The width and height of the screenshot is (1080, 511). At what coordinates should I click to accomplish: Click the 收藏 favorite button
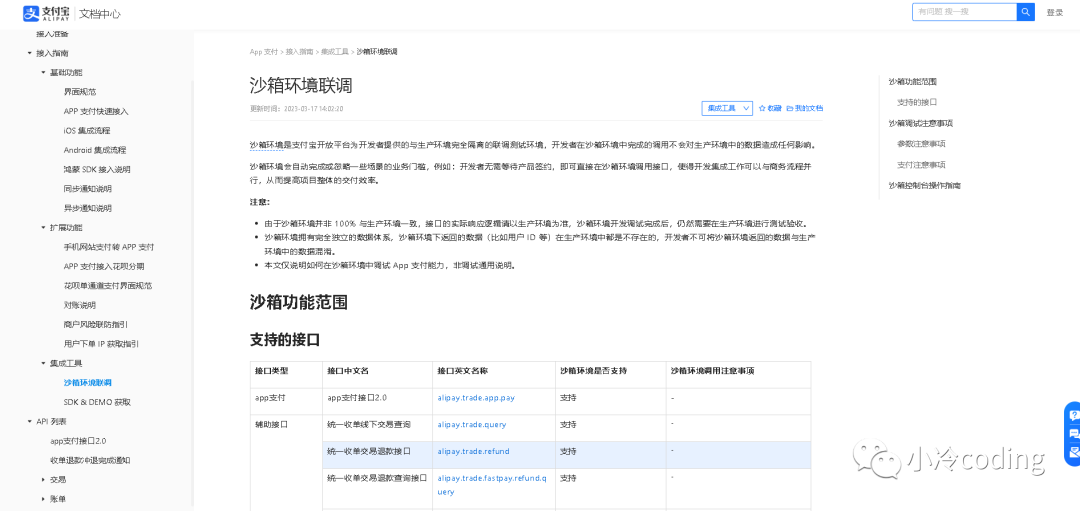[770, 108]
